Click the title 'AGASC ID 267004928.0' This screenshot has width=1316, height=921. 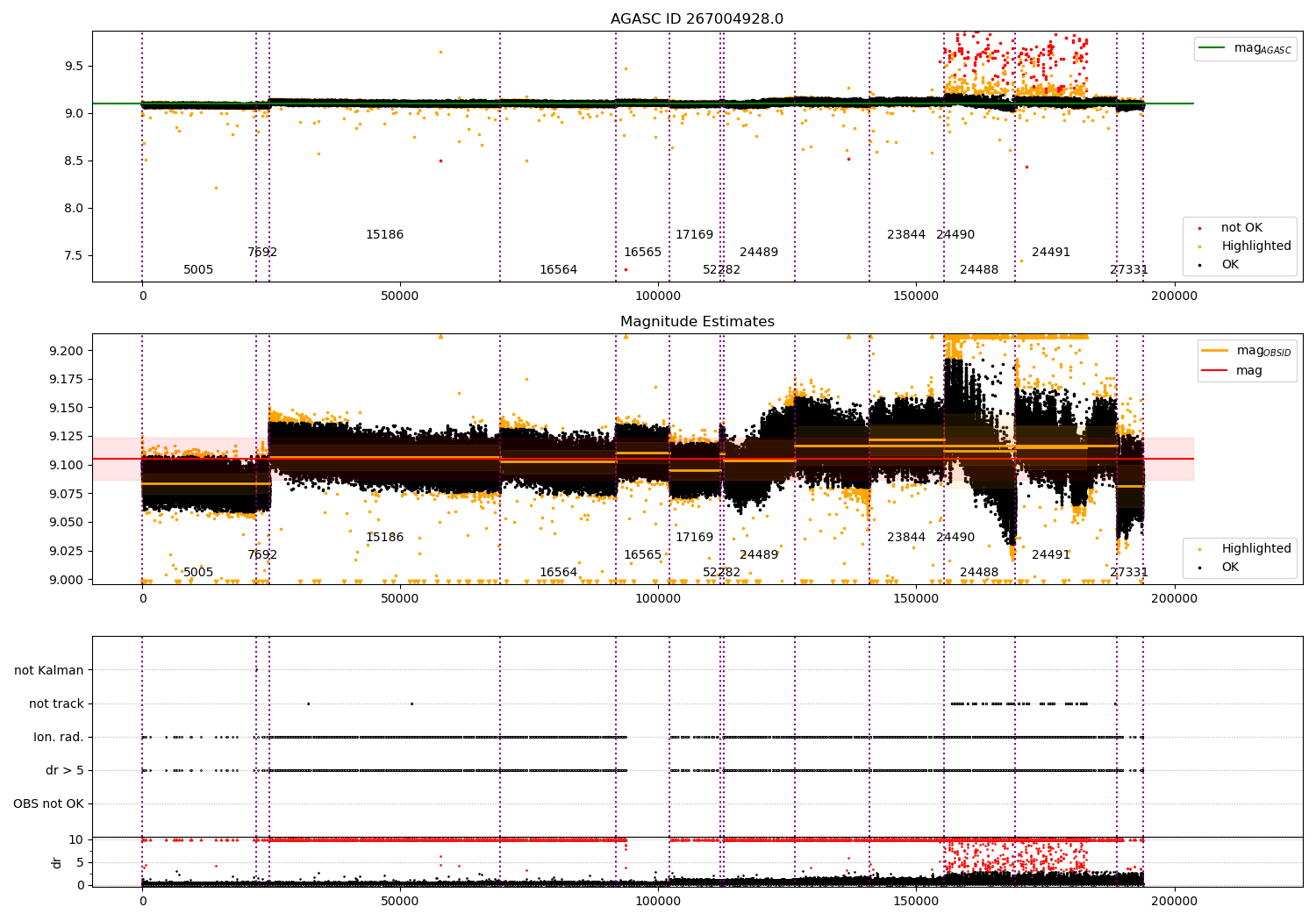point(697,19)
